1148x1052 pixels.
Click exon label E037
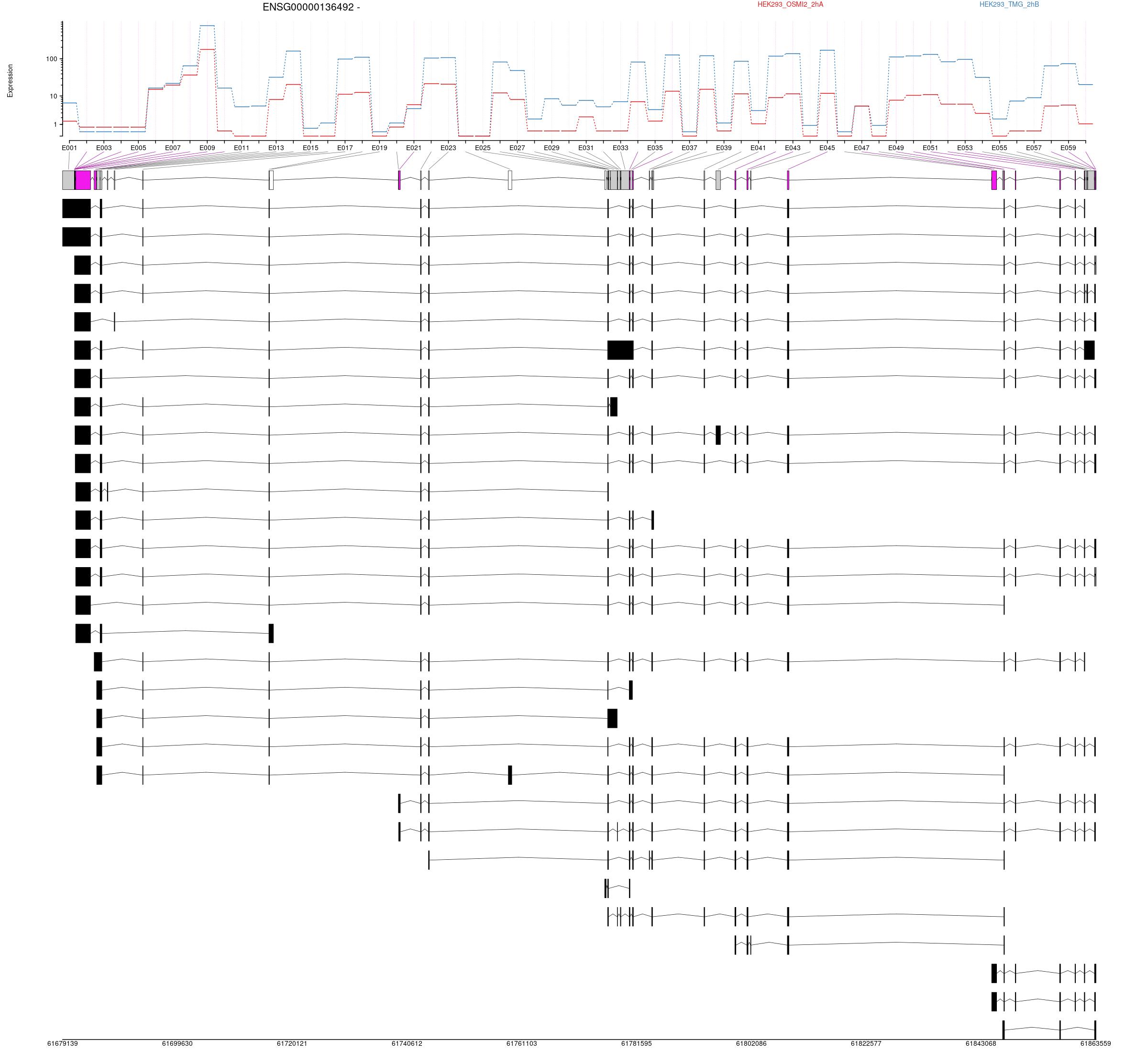pyautogui.click(x=690, y=148)
